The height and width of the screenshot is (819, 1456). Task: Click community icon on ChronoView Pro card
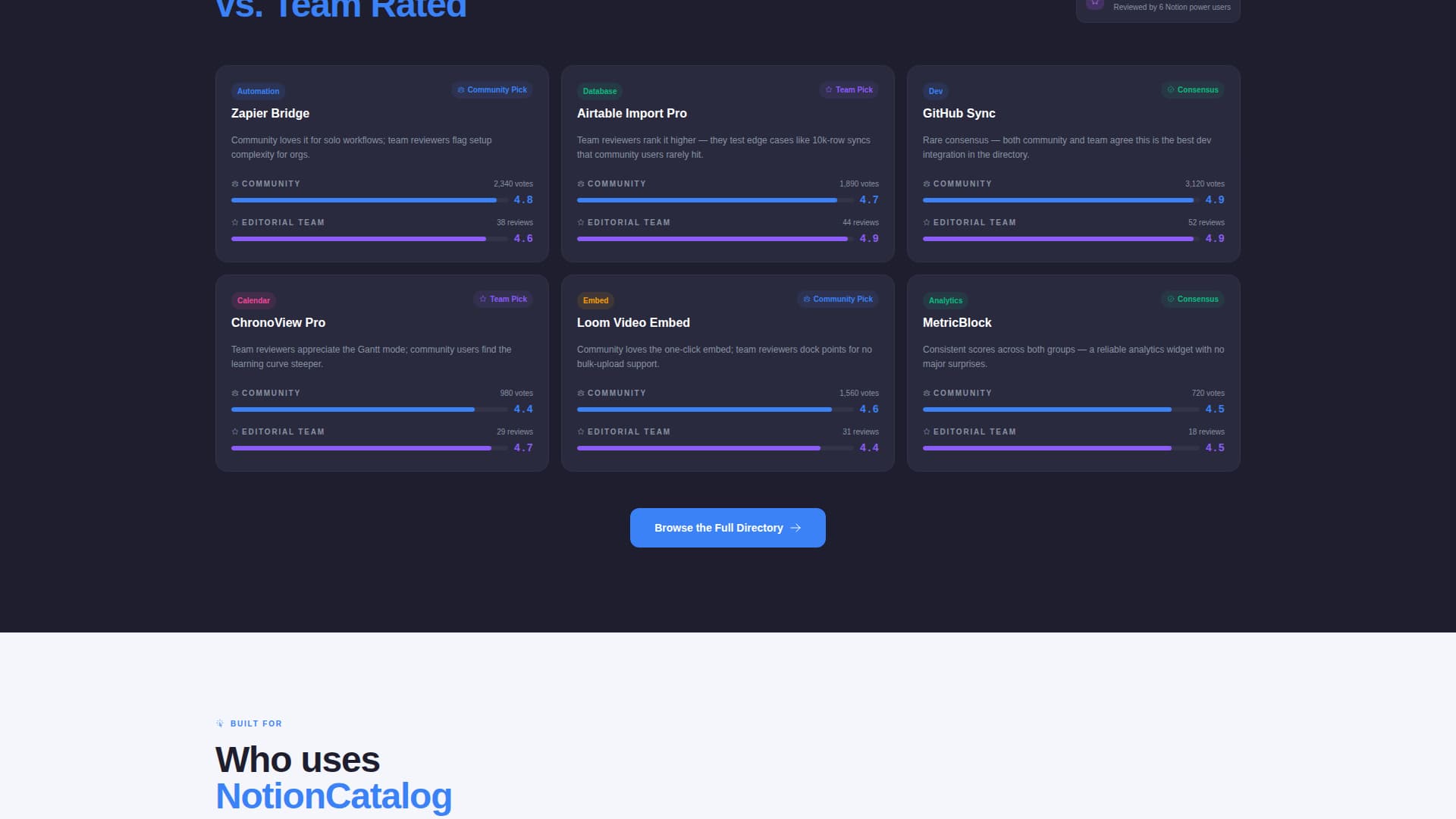pyautogui.click(x=235, y=393)
